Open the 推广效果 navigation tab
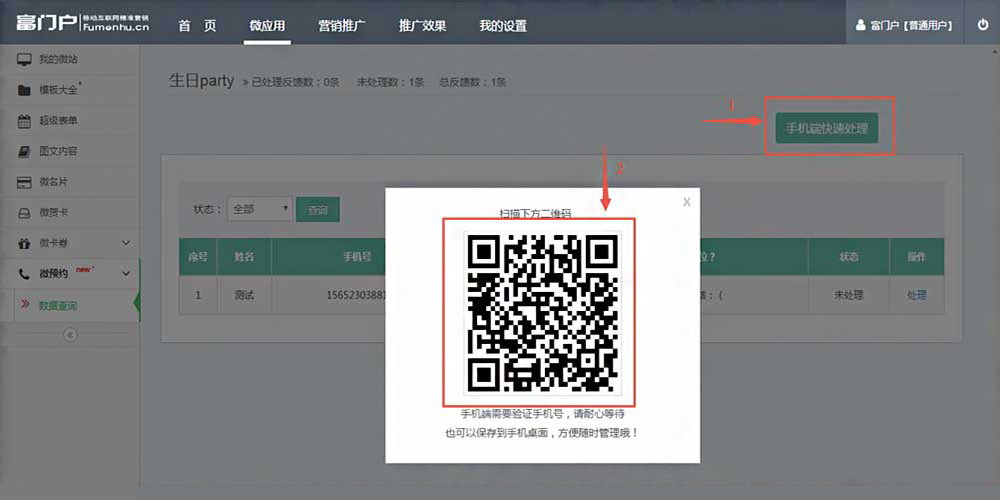This screenshot has height=500, width=1000. point(422,26)
